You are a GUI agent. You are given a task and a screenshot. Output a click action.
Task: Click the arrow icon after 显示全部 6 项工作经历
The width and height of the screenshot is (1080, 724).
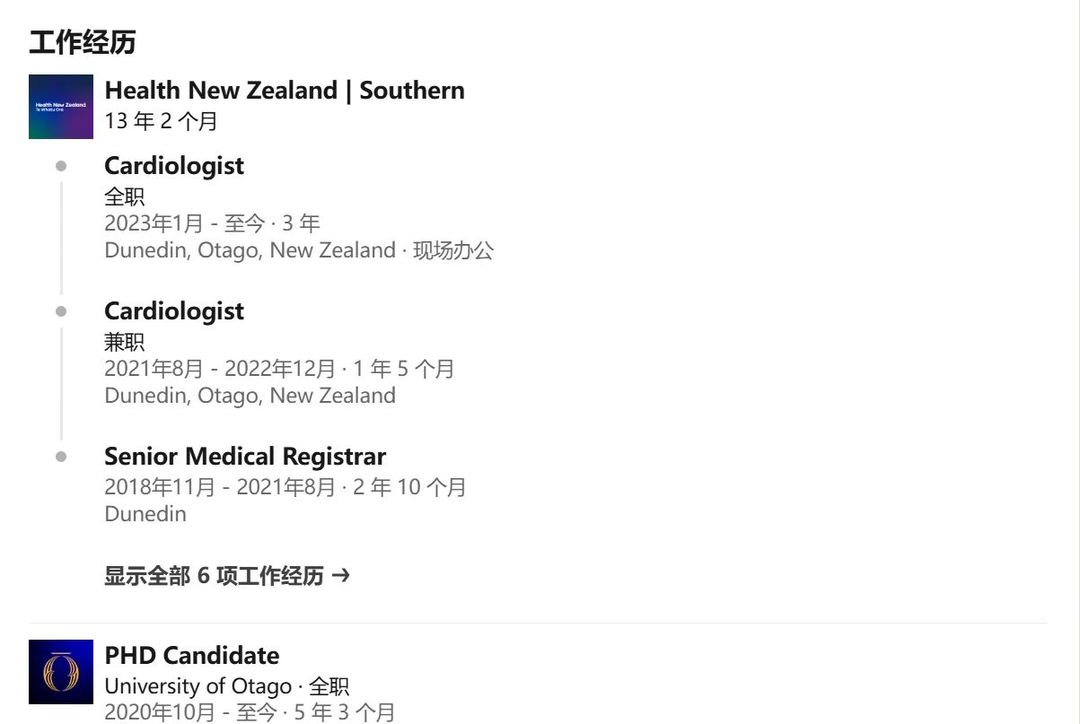click(341, 576)
